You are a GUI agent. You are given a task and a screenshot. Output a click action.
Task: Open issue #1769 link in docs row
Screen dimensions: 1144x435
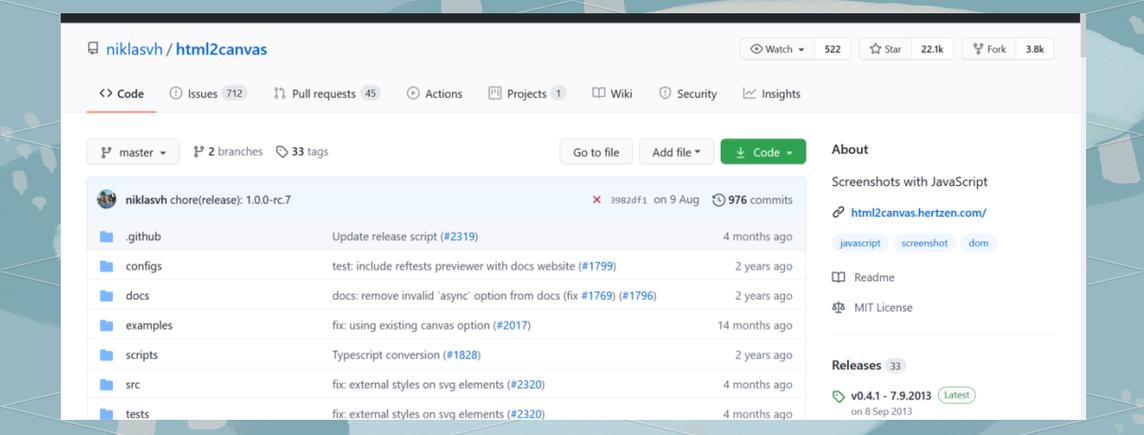click(598, 296)
